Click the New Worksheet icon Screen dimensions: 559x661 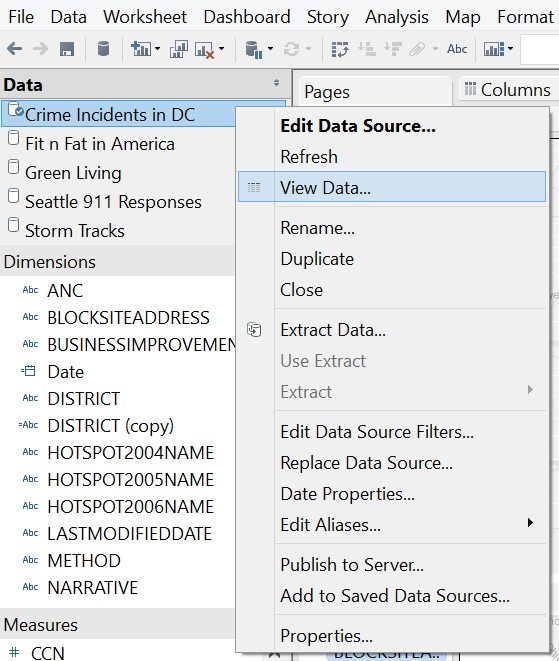(141, 49)
